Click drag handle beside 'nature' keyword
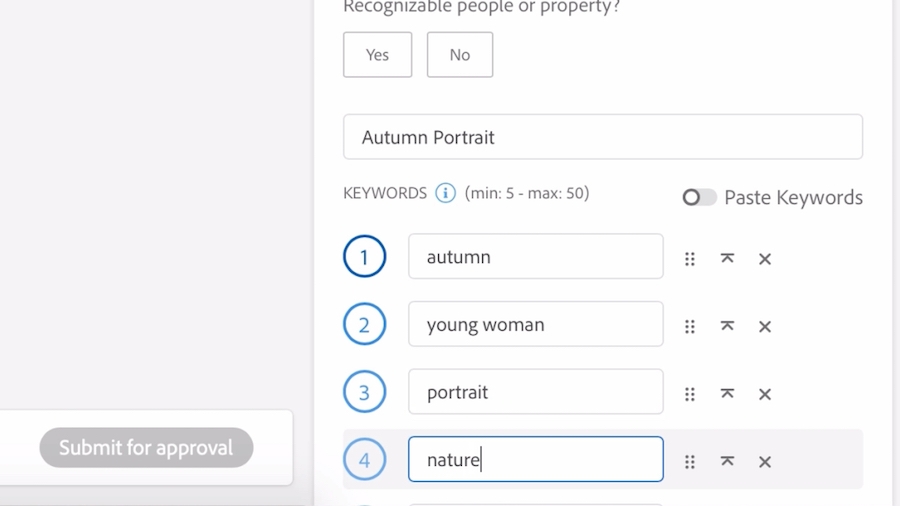 [x=690, y=462]
